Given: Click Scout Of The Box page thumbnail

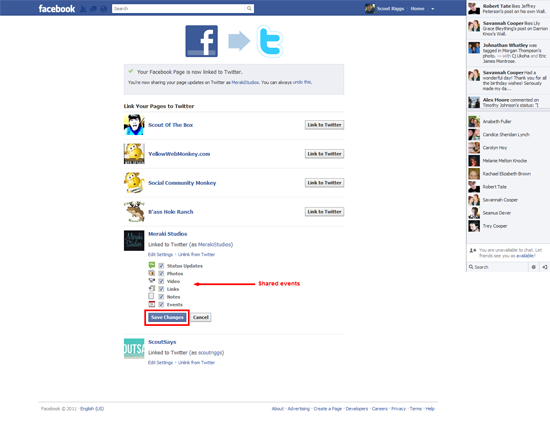Looking at the screenshot, I should pyautogui.click(x=134, y=125).
